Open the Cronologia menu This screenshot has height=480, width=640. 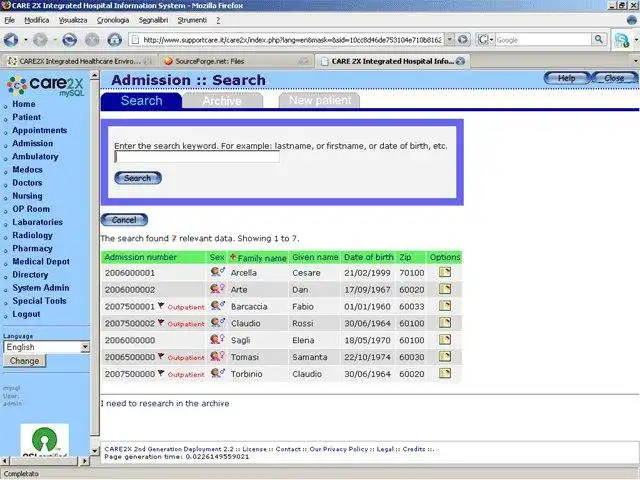pyautogui.click(x=113, y=20)
